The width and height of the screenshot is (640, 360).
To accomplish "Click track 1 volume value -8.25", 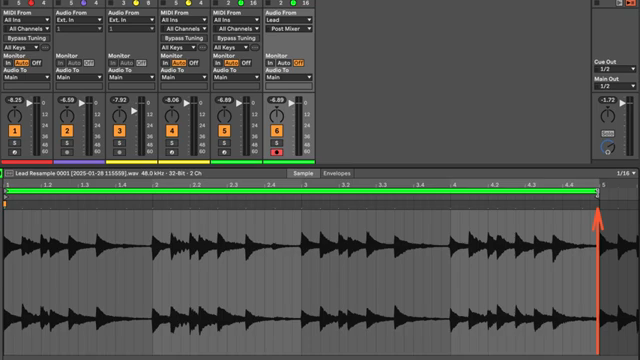I will pos(15,100).
